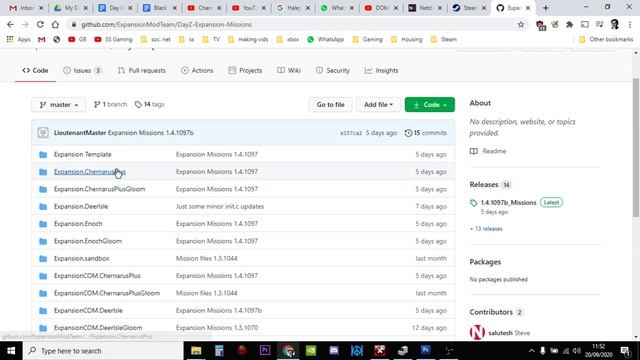
Task: Switch to the Steam browser tab
Action: (x=469, y=8)
